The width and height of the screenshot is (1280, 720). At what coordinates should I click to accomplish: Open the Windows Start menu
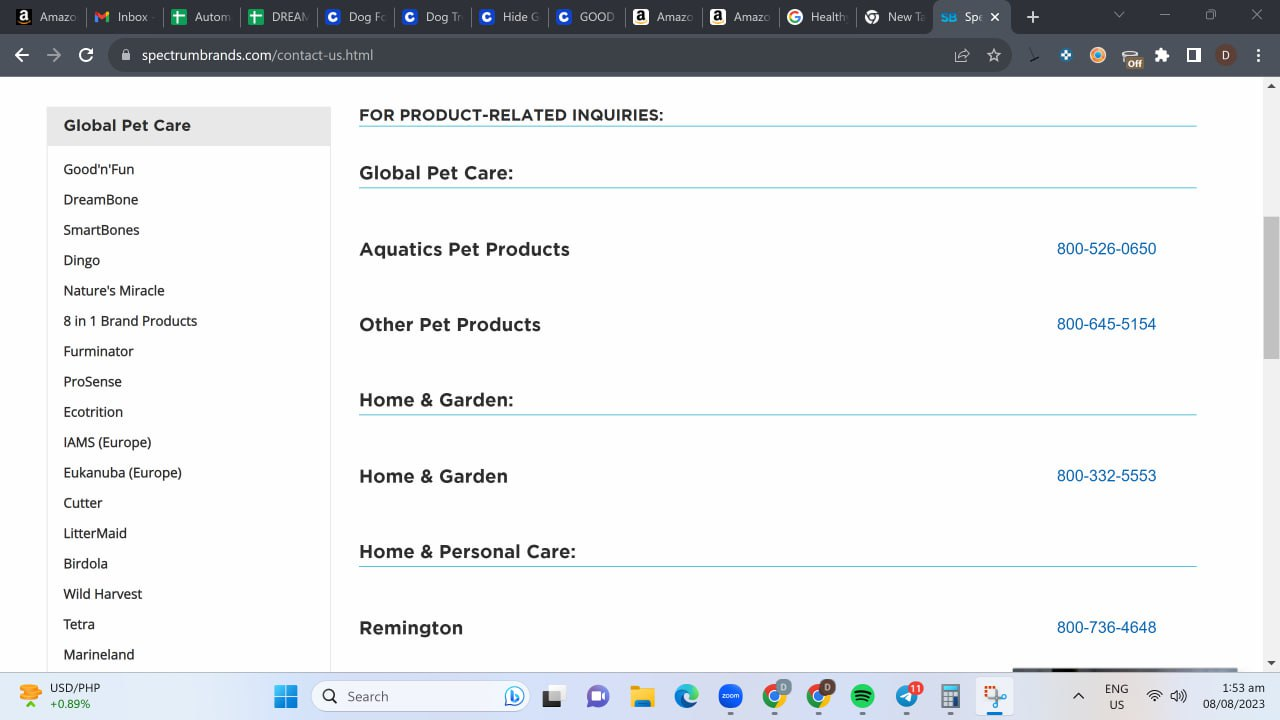point(286,696)
